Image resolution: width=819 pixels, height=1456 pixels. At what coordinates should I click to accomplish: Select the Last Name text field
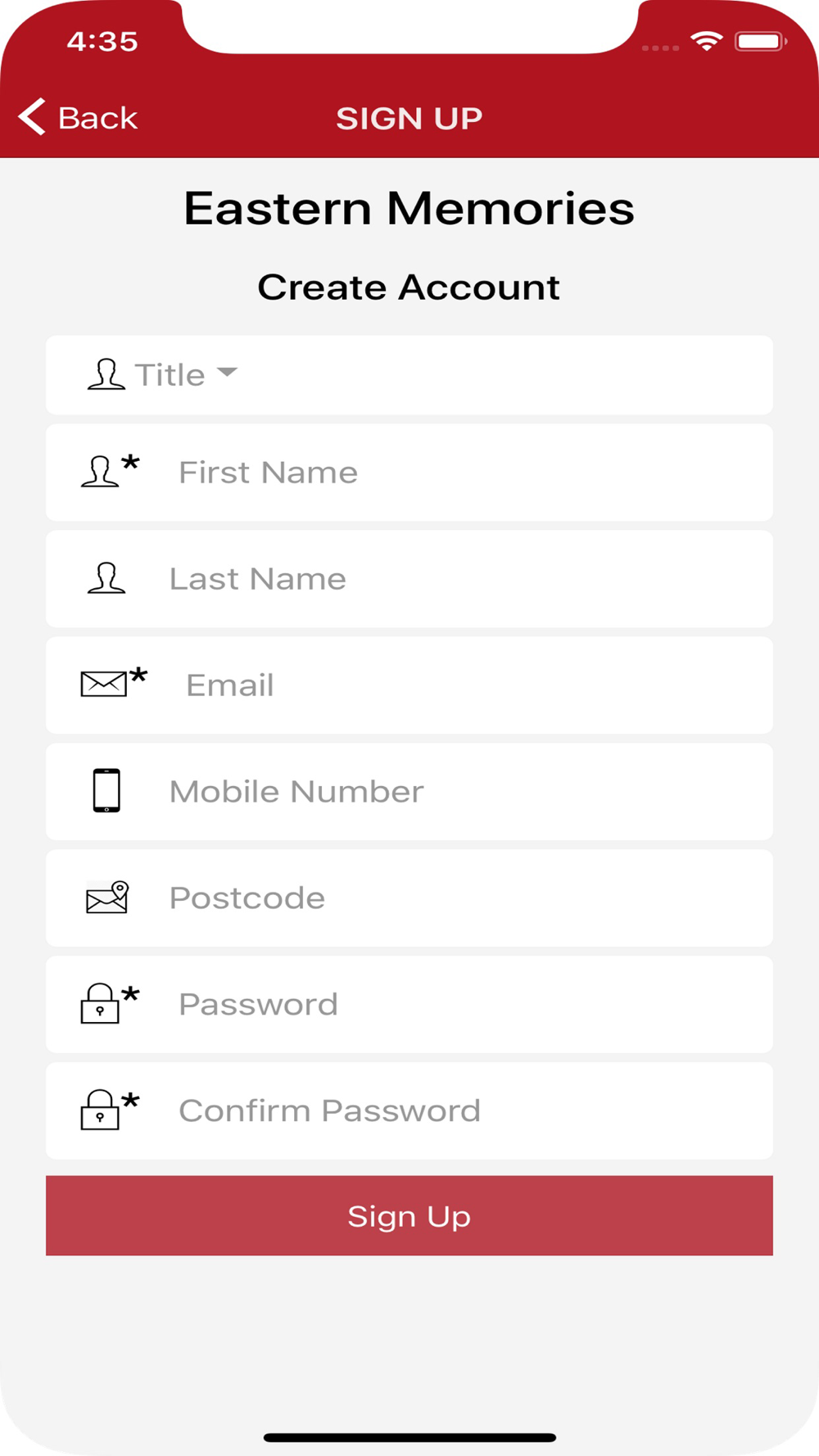[409, 579]
